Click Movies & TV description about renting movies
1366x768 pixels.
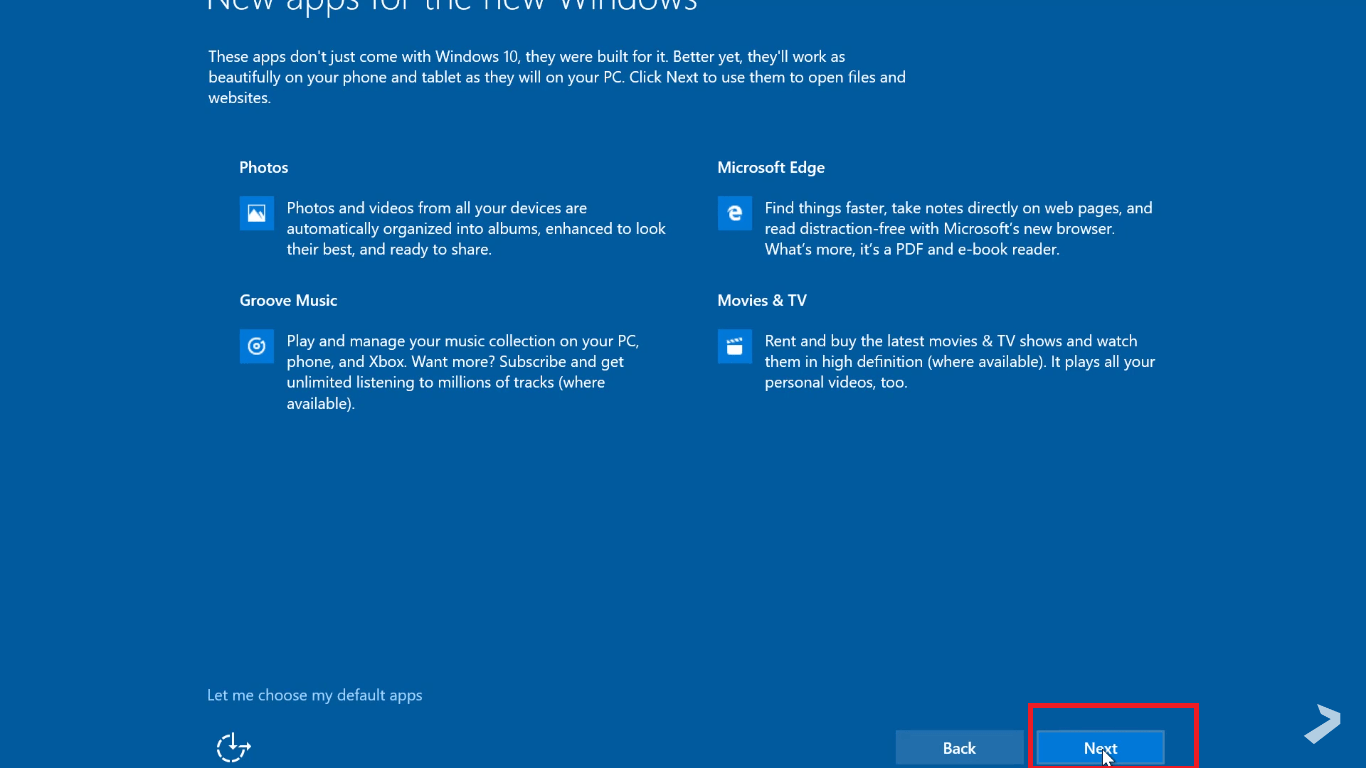coord(960,362)
